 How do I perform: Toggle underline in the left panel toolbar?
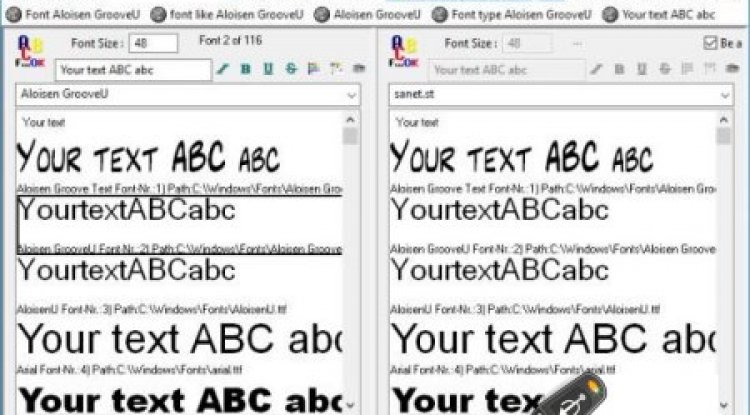coord(268,69)
